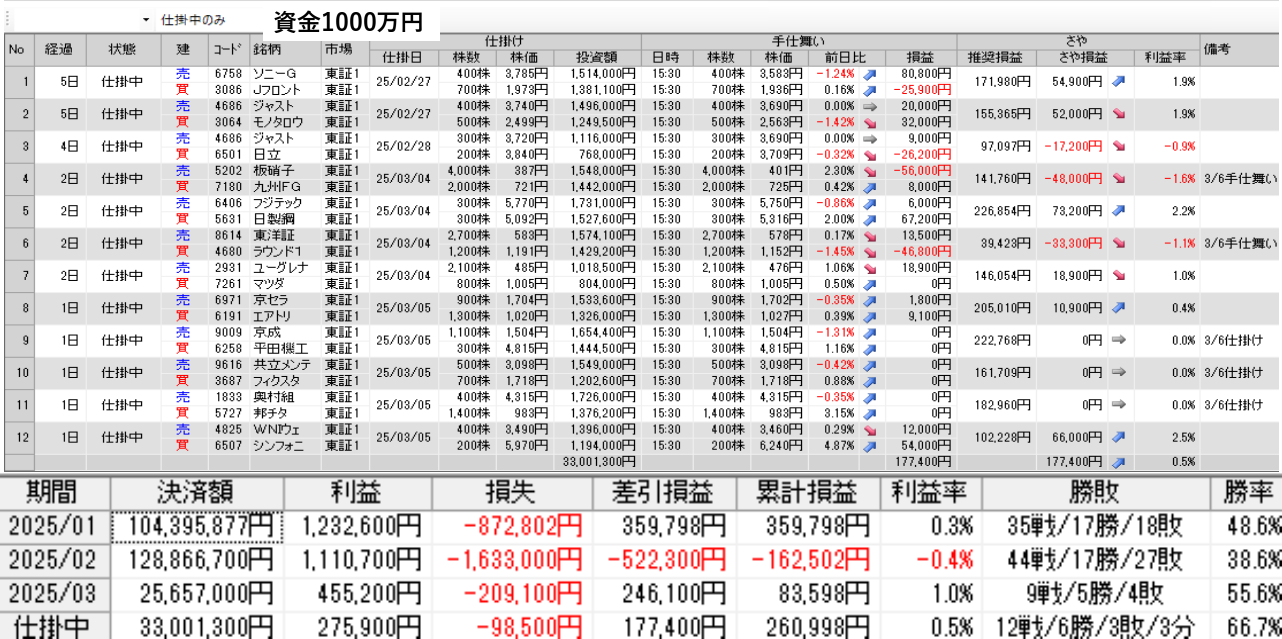1282x639 pixels.
Task: Click the 銘柄 column header
Action: tap(266, 49)
